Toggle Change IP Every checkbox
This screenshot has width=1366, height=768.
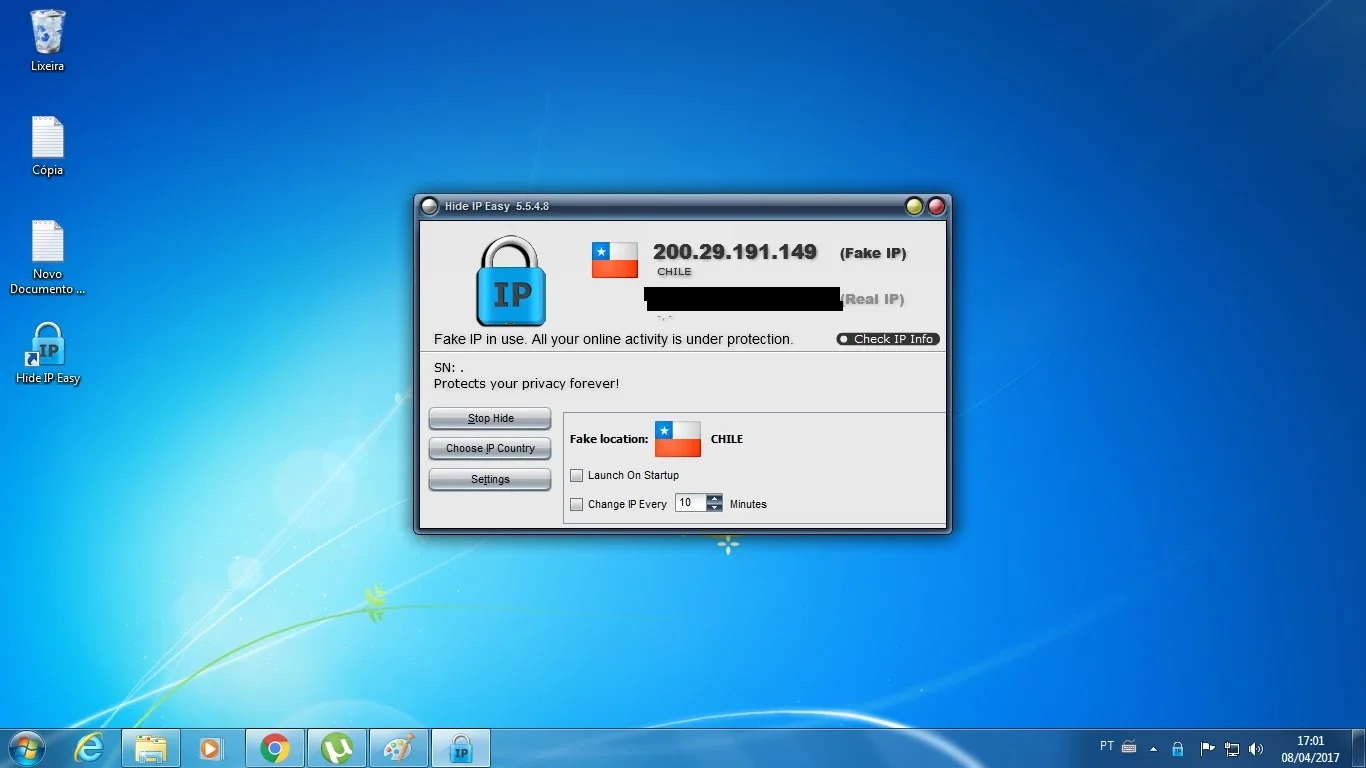point(576,504)
